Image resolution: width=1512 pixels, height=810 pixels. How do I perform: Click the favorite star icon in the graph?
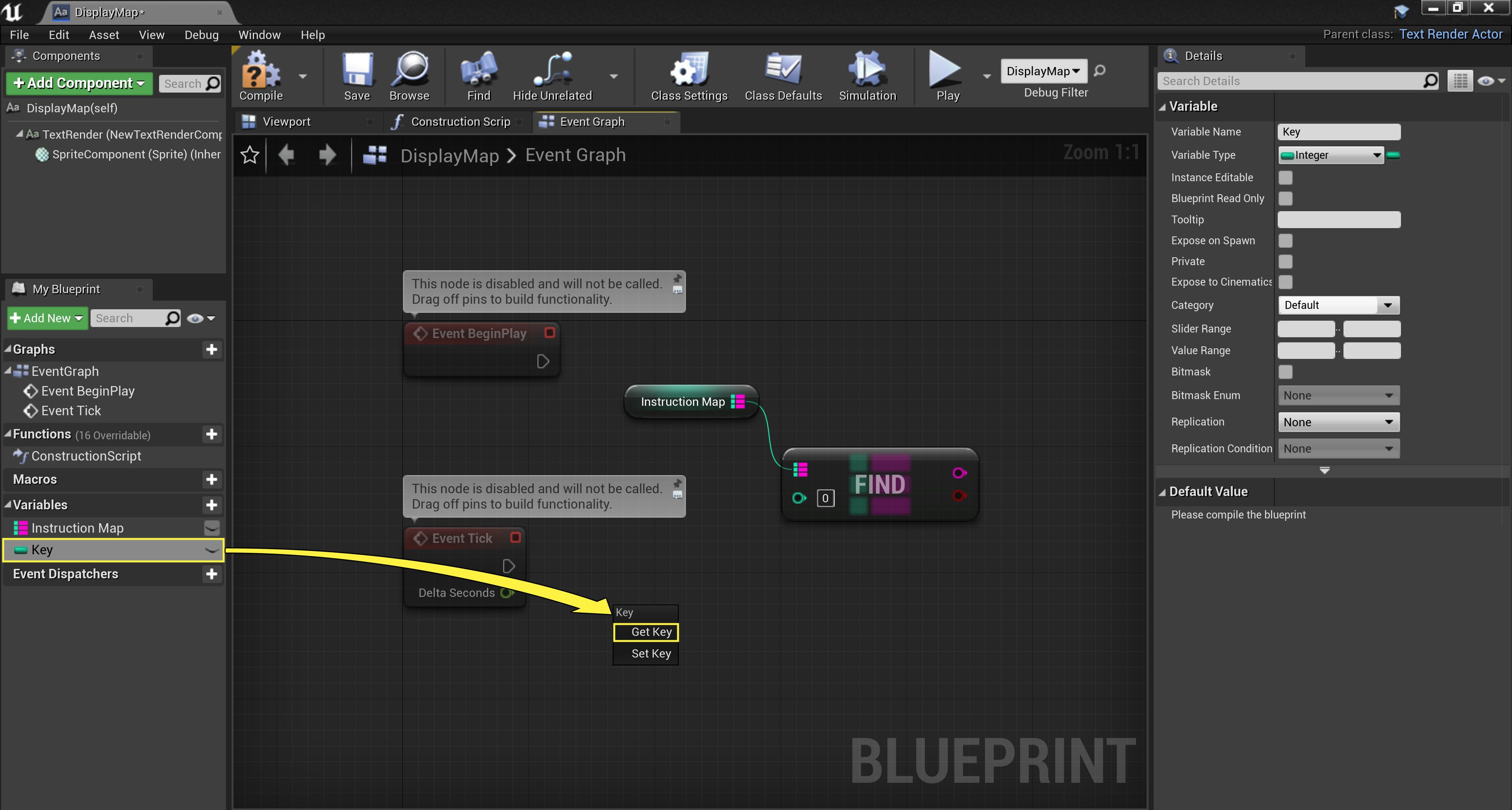pos(250,155)
